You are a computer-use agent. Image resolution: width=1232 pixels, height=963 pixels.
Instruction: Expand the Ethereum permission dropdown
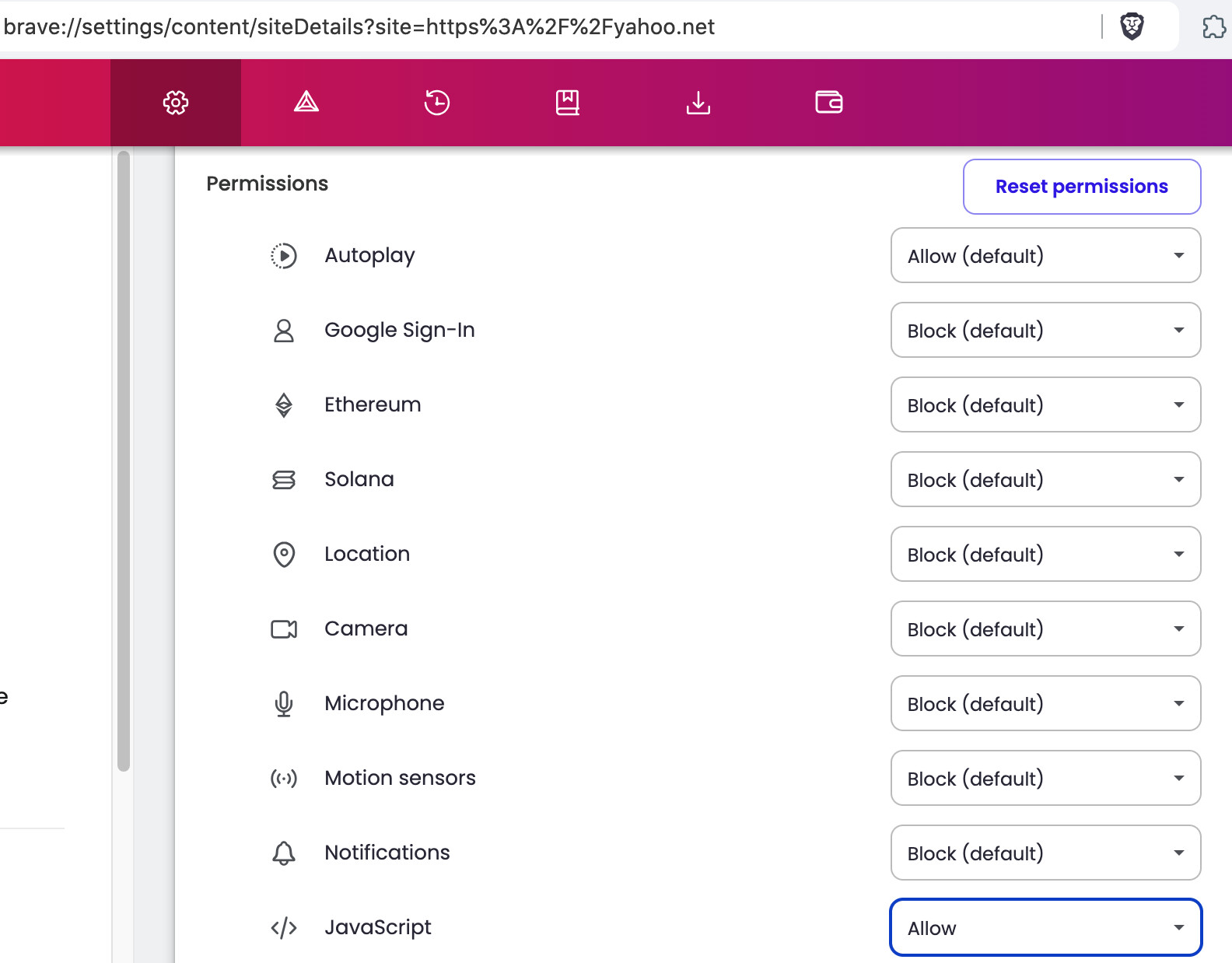point(1045,405)
